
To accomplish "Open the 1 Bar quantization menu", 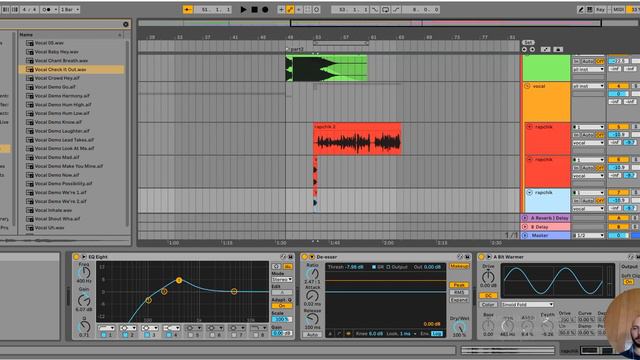I will coord(70,9).
